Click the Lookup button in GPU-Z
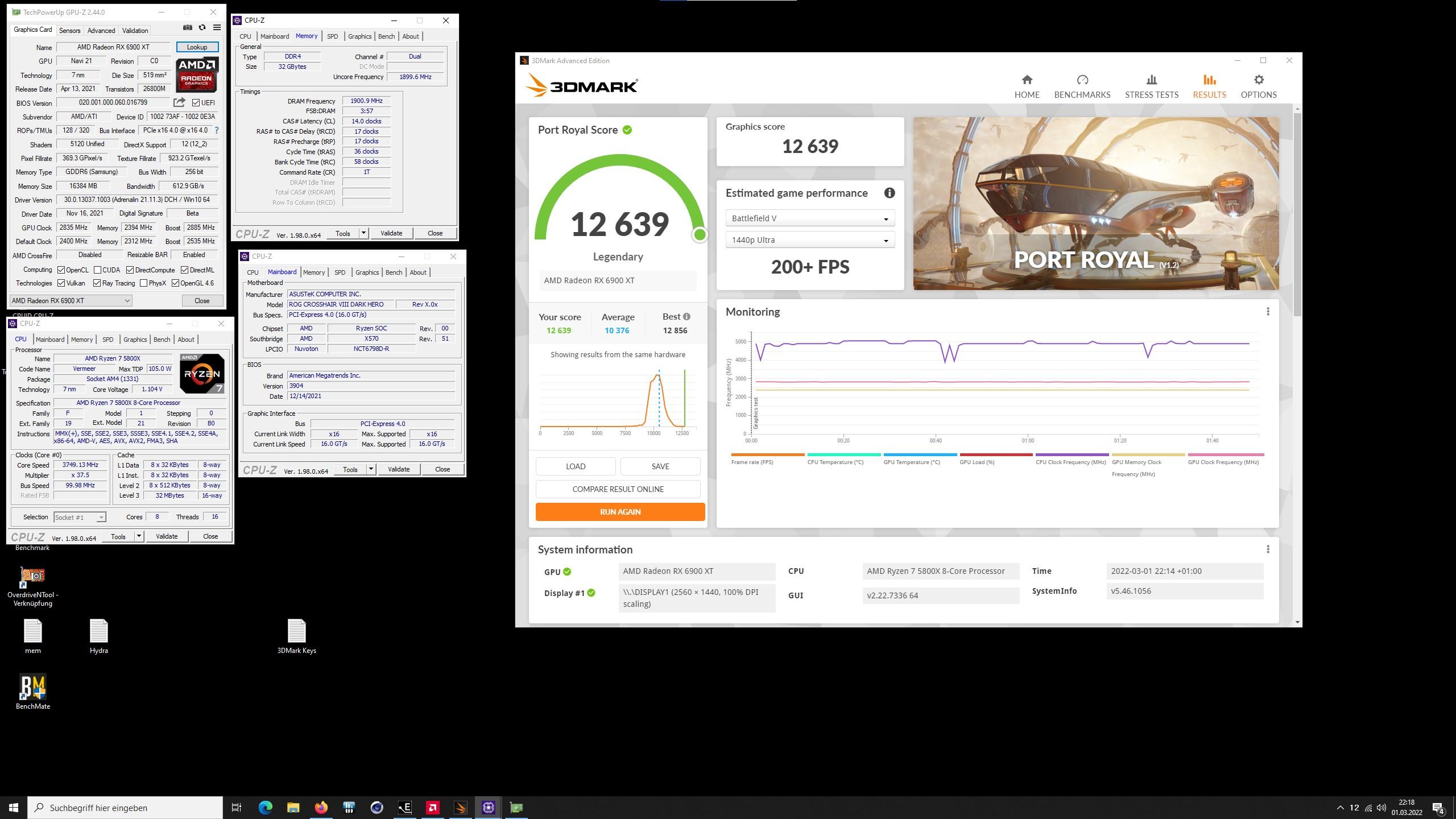The width and height of the screenshot is (1456, 819). [197, 47]
